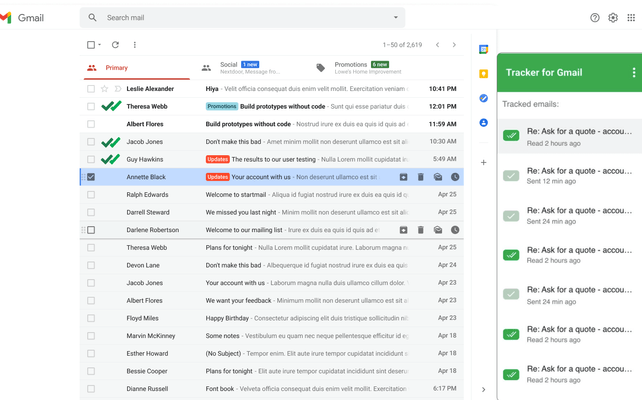Uncheck the Annette Black email checkbox
The image size is (642, 400).
91,177
